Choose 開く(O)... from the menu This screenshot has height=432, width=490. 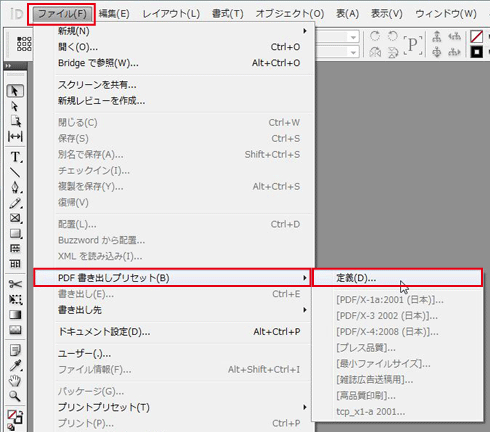(x=173, y=47)
